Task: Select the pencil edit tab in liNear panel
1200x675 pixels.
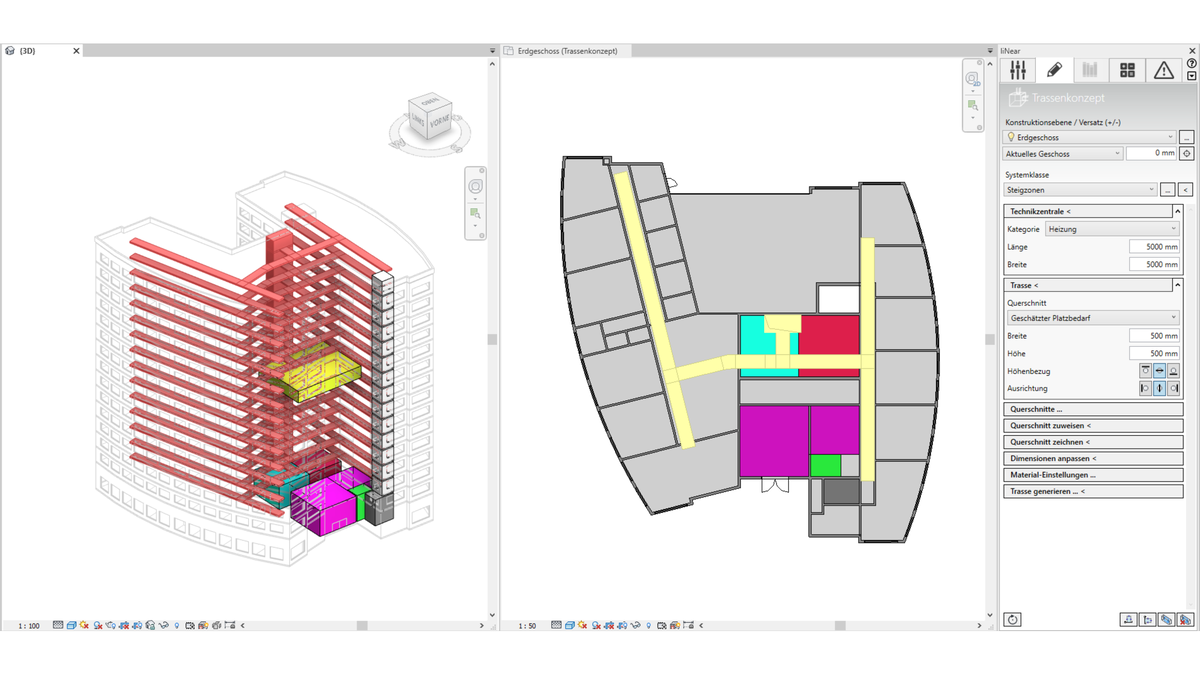Action: (x=1054, y=70)
